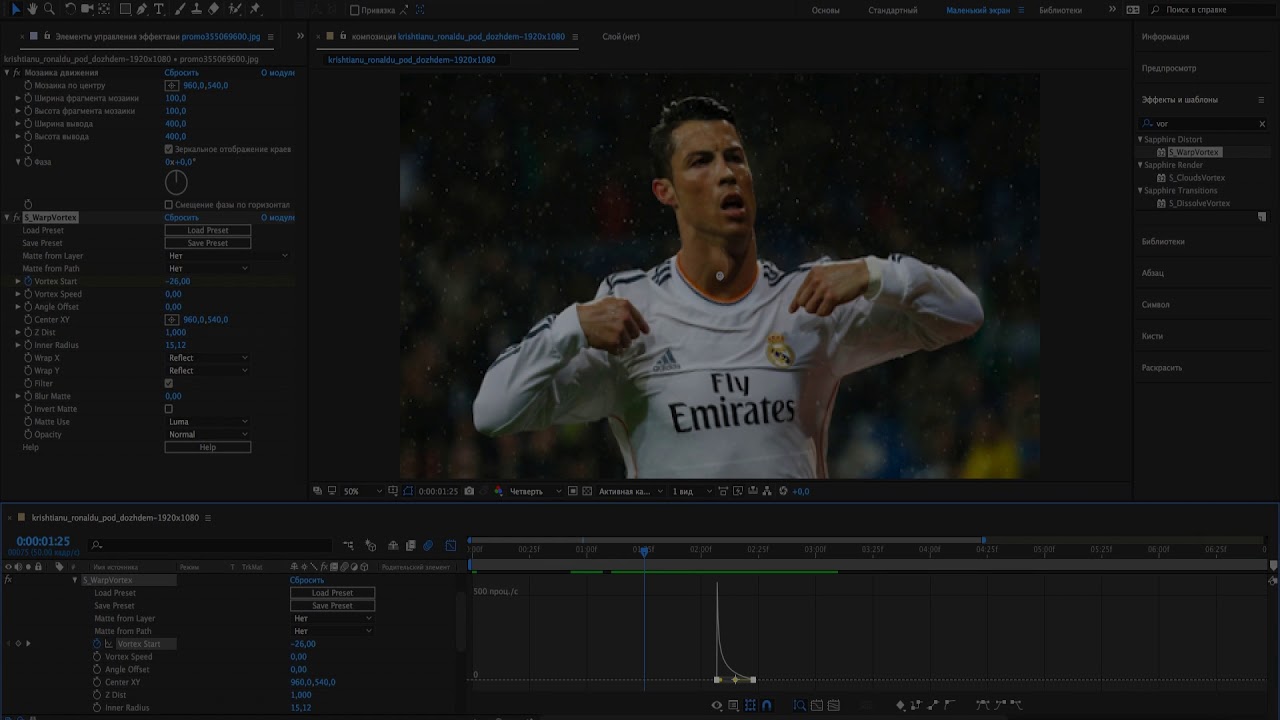
Task: Click Сбросить for S_WarpVortex in effect controls
Action: [181, 217]
